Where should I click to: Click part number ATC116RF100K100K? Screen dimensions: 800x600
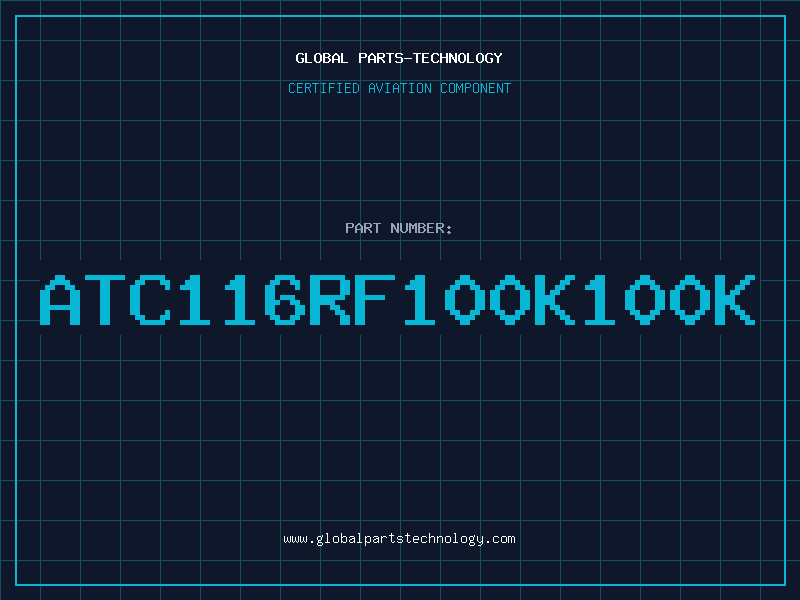point(397,299)
